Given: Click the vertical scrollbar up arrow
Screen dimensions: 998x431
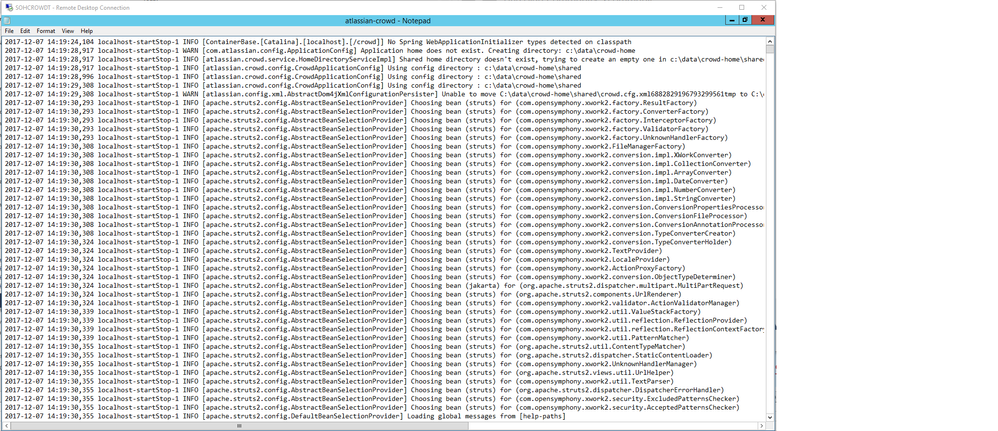Looking at the screenshot, I should 770,40.
